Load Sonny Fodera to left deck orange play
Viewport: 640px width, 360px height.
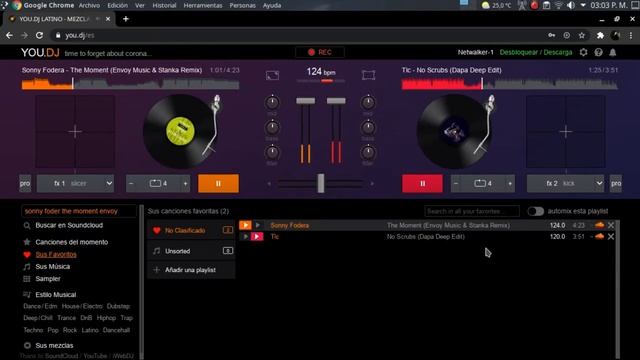tap(245, 225)
